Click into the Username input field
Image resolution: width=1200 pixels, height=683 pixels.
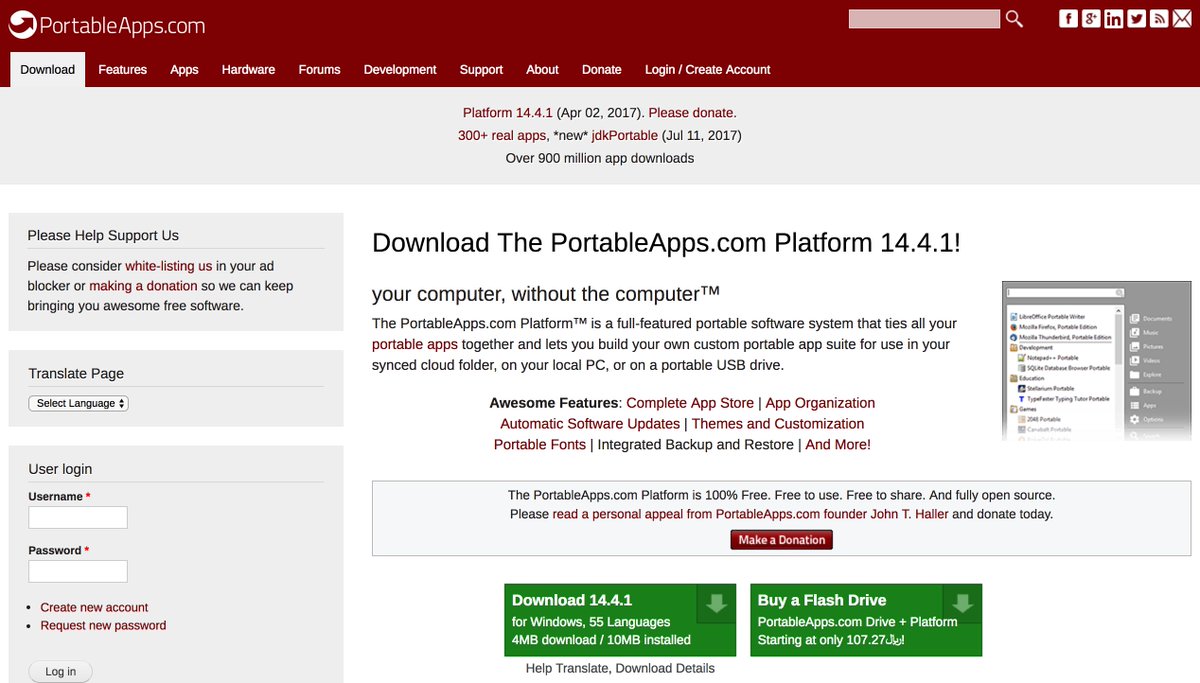click(x=78, y=517)
